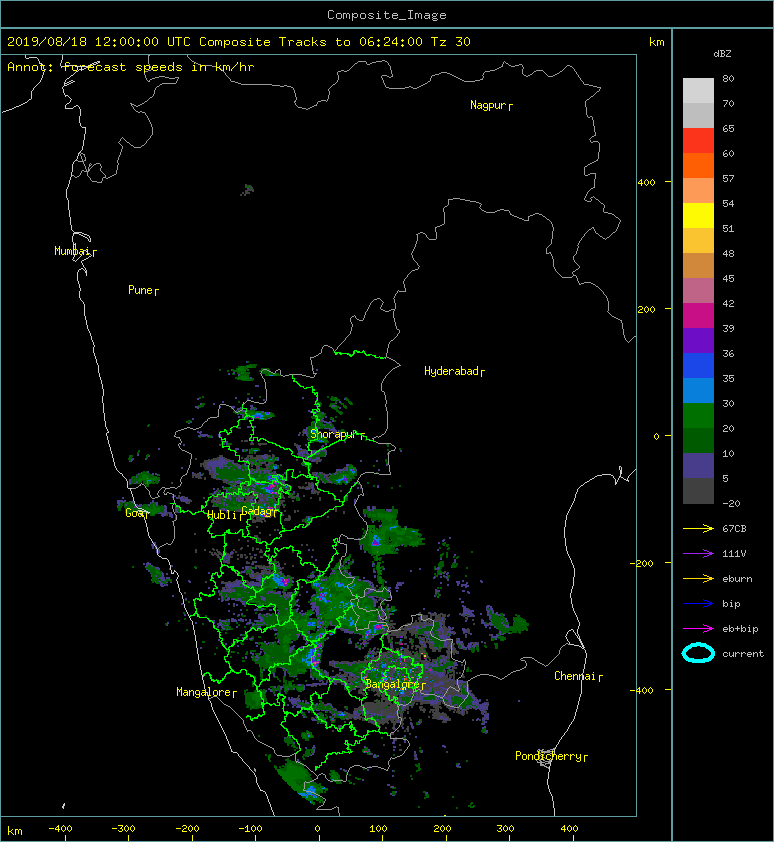The image size is (774, 842).
Task: Click the Mangalore city label
Action: click(204, 692)
